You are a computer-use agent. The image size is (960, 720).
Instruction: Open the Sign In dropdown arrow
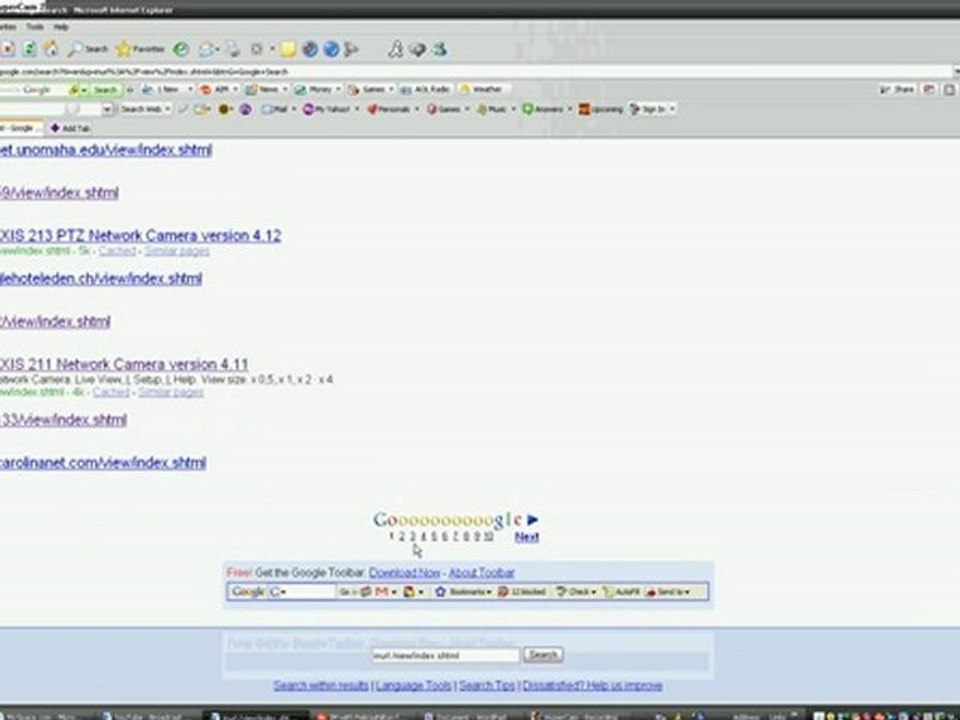tap(672, 109)
